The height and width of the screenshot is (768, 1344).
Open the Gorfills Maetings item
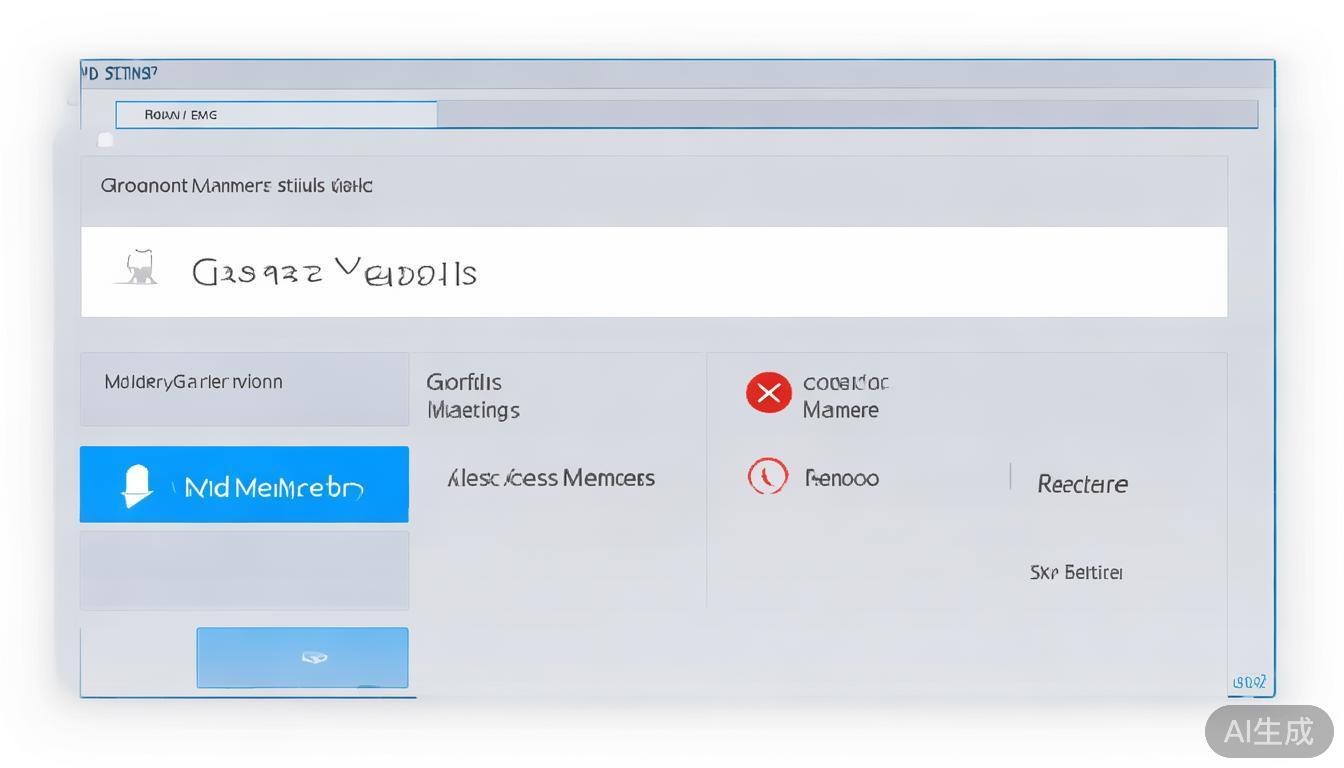pos(472,396)
